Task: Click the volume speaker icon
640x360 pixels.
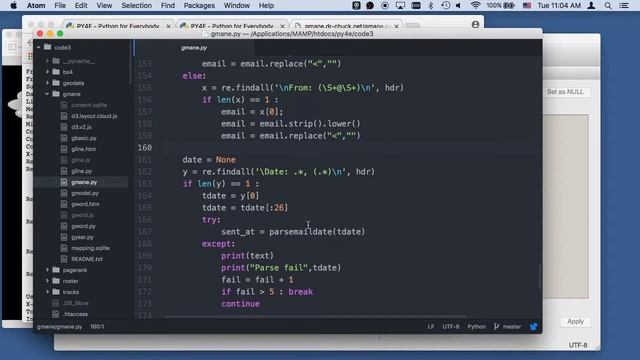Action: [459, 5]
